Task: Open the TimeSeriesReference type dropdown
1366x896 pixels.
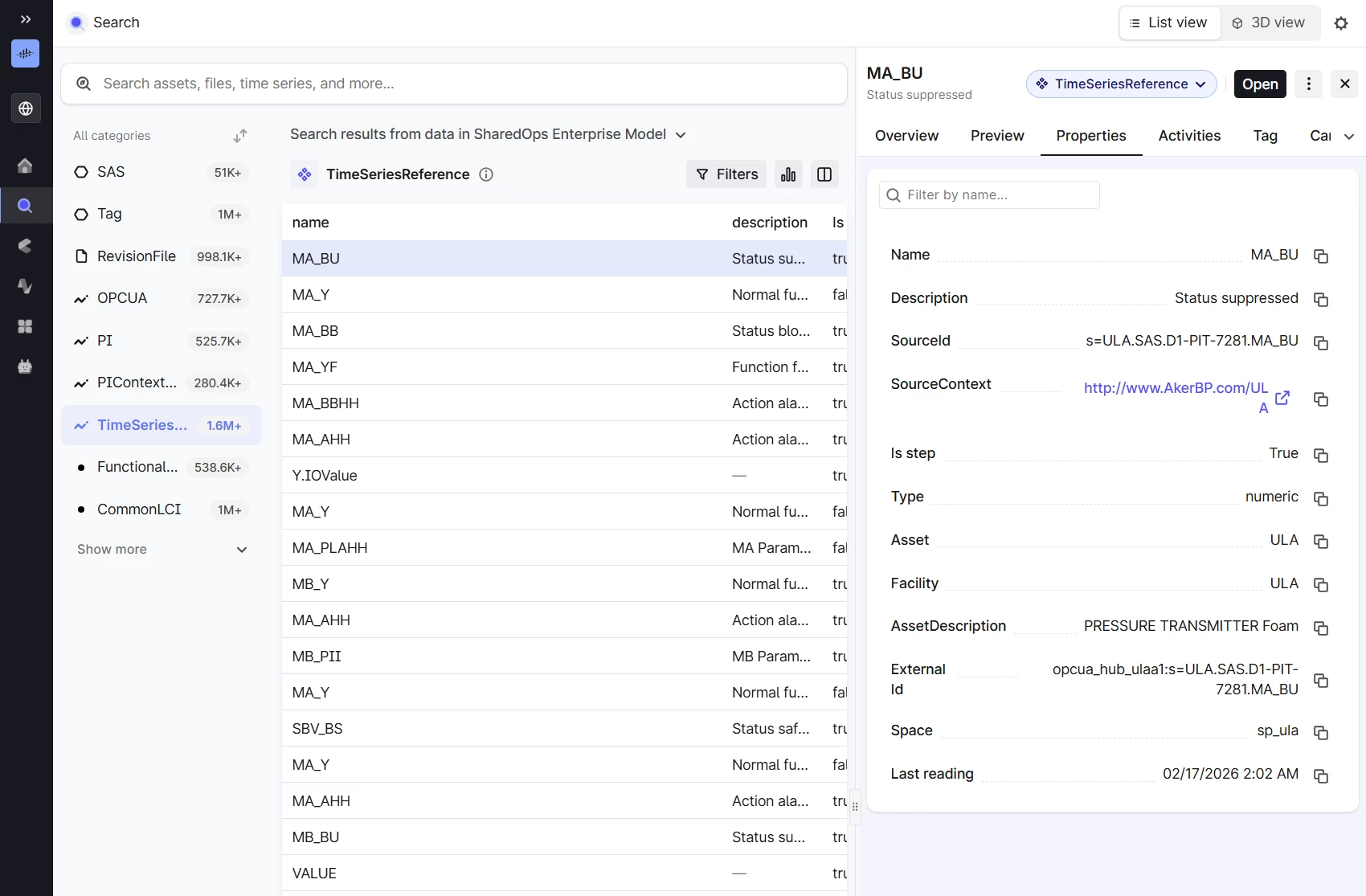Action: tap(1121, 84)
